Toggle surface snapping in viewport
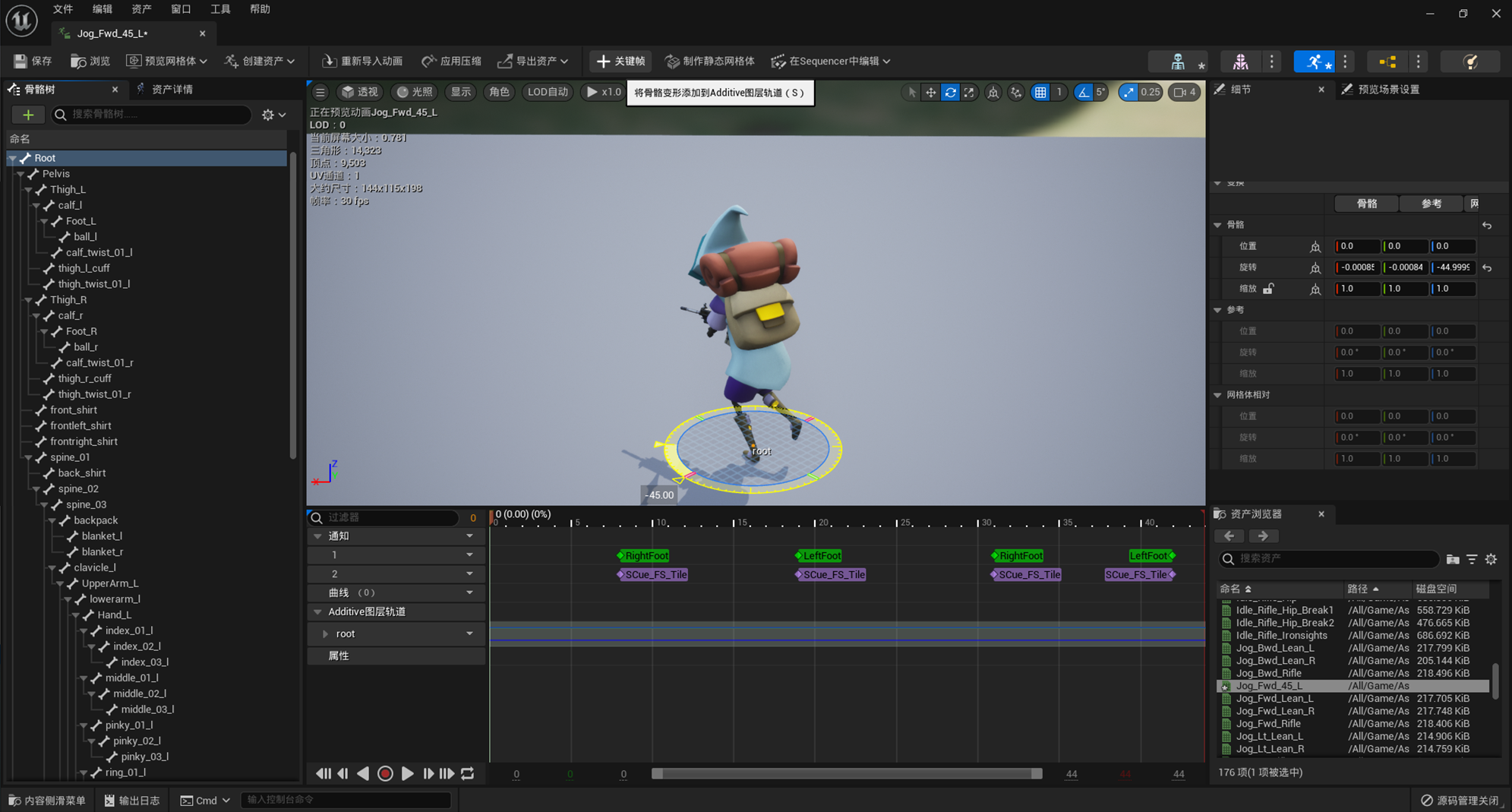This screenshot has width=1512, height=812. (1016, 92)
